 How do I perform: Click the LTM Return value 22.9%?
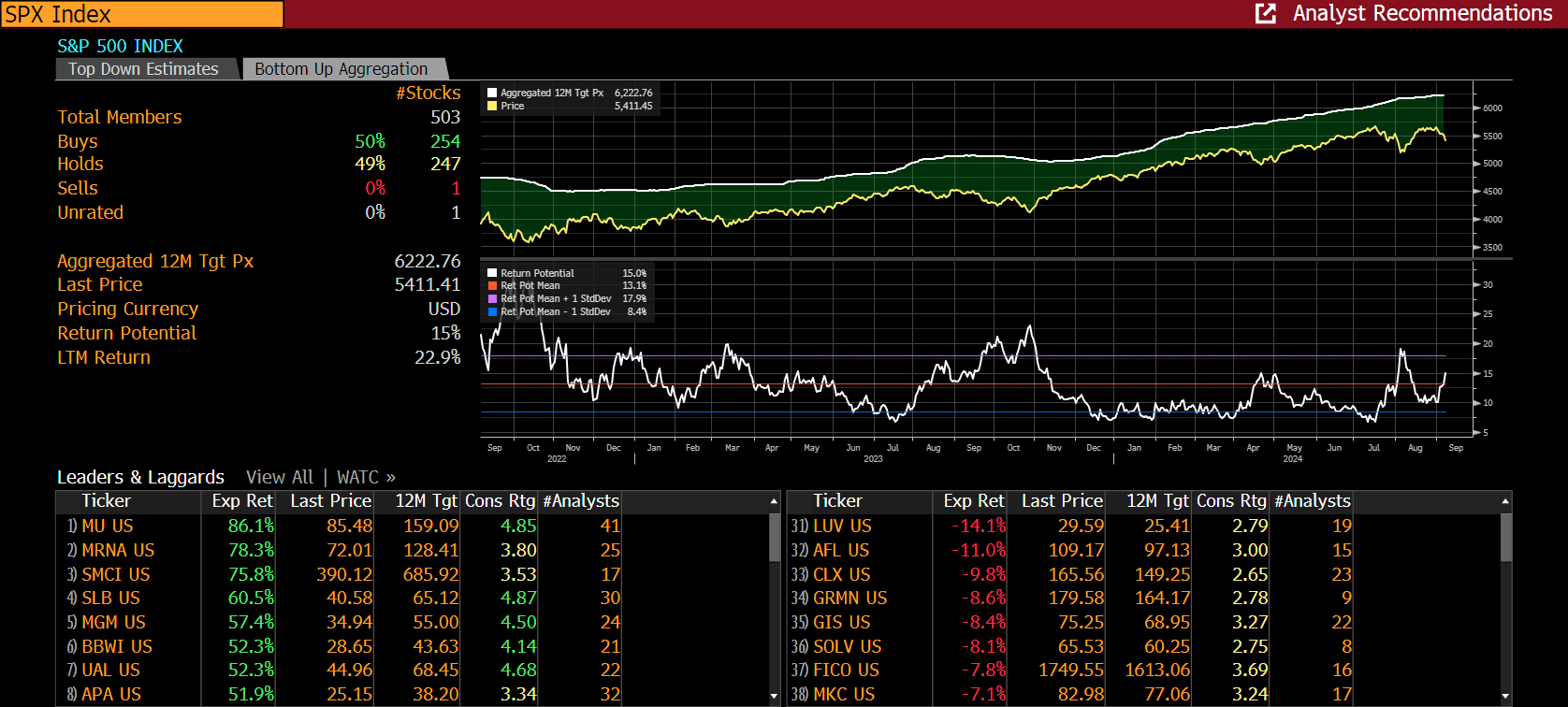(x=438, y=358)
